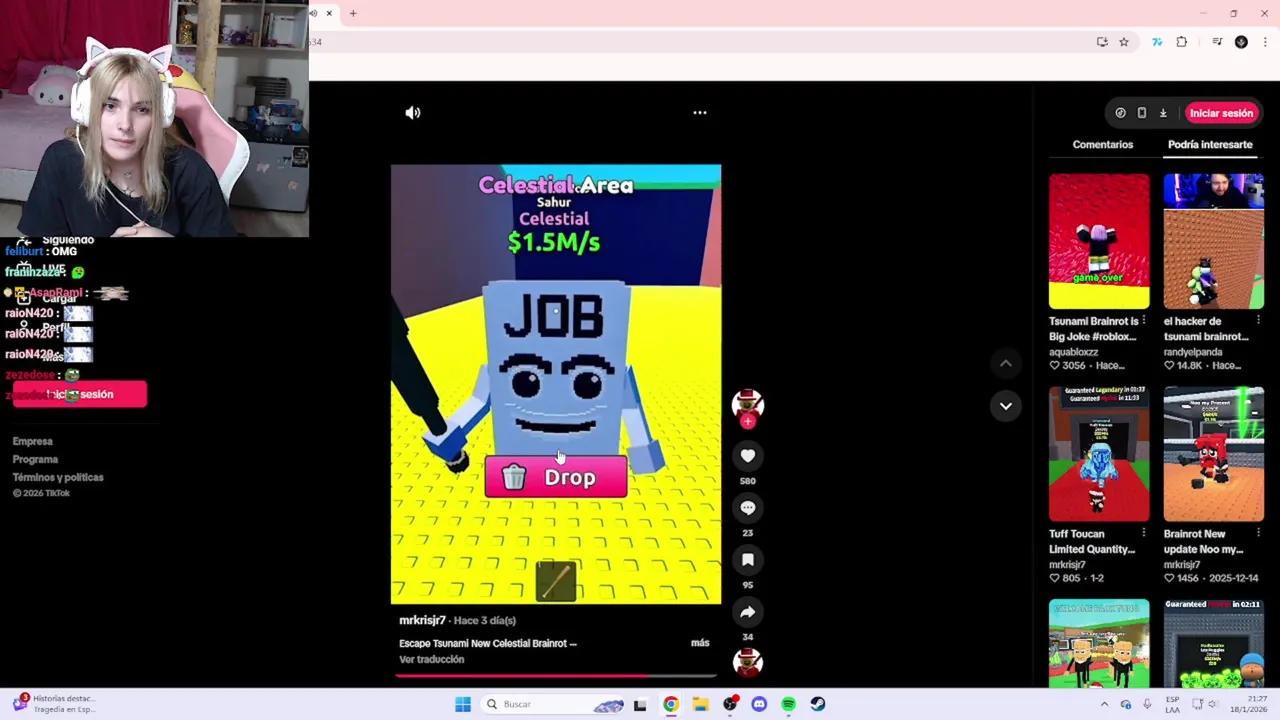The height and width of the screenshot is (720, 1280).
Task: Open Google Chrome from the taskbar
Action: coord(671,704)
